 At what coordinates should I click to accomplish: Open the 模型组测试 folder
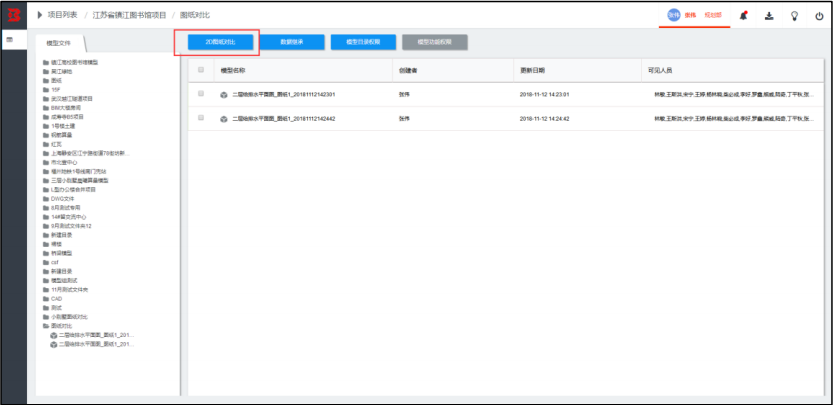click(64, 280)
